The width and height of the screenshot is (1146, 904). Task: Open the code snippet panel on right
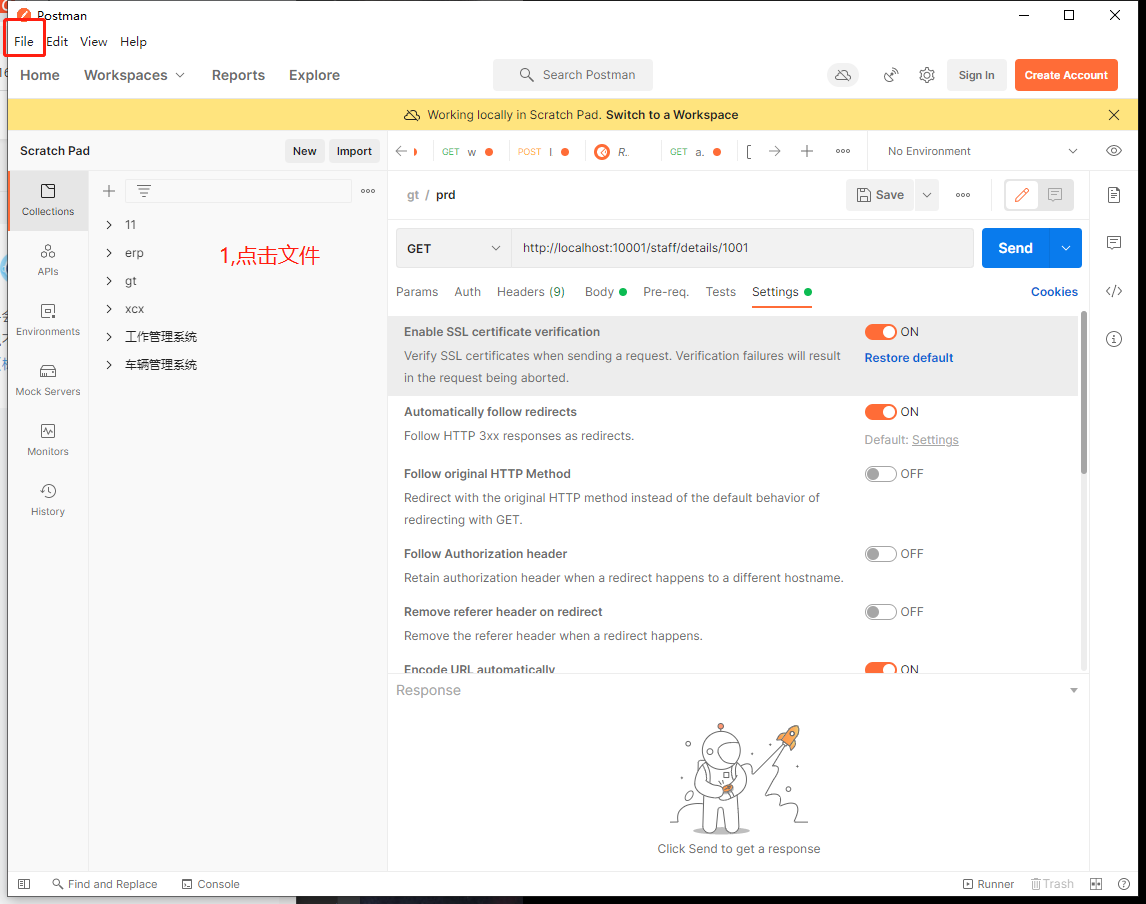(x=1114, y=291)
